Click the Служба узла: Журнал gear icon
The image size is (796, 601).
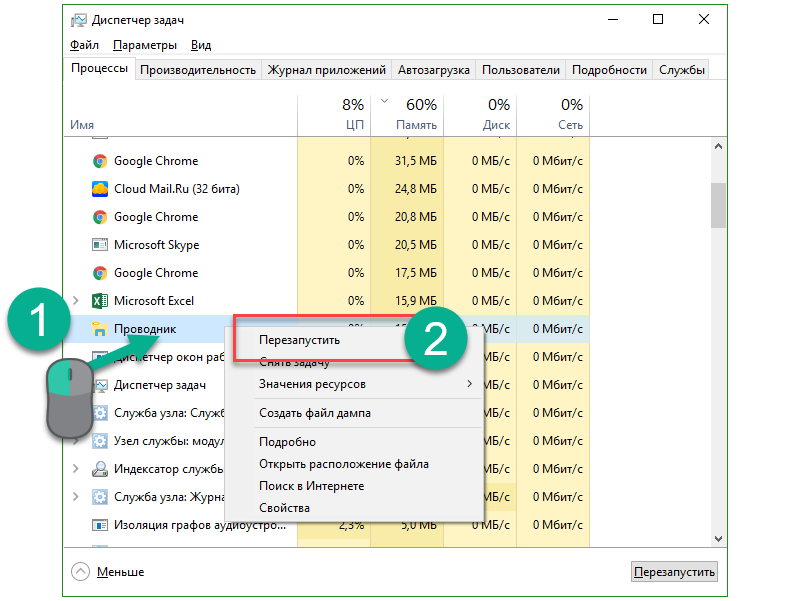click(x=100, y=496)
